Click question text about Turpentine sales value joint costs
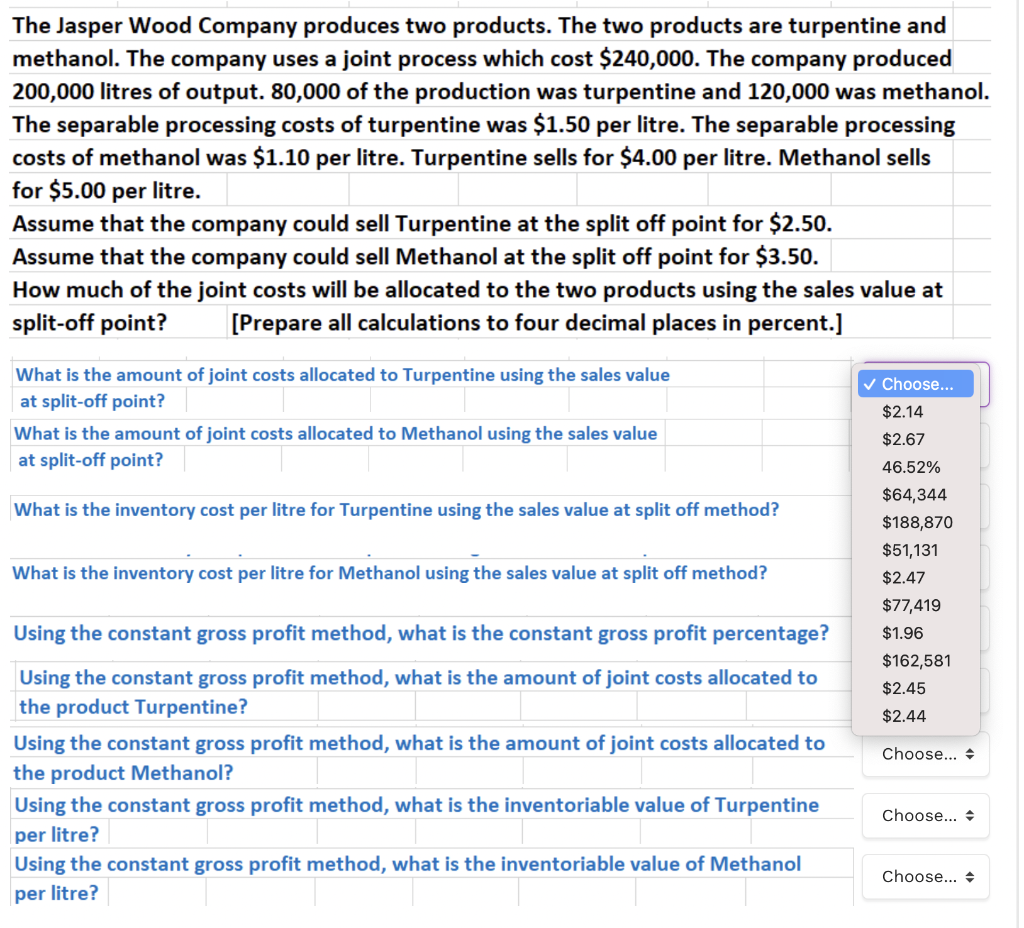1024x928 pixels. coord(344,389)
